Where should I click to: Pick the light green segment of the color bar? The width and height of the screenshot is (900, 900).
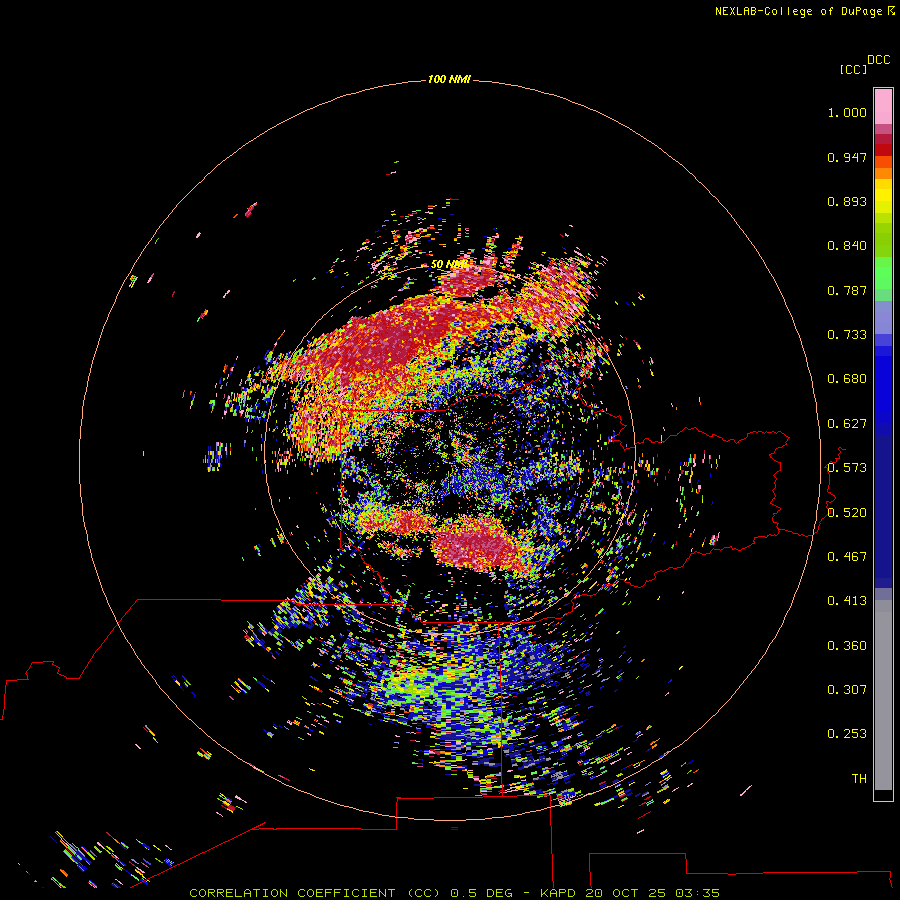(x=883, y=273)
